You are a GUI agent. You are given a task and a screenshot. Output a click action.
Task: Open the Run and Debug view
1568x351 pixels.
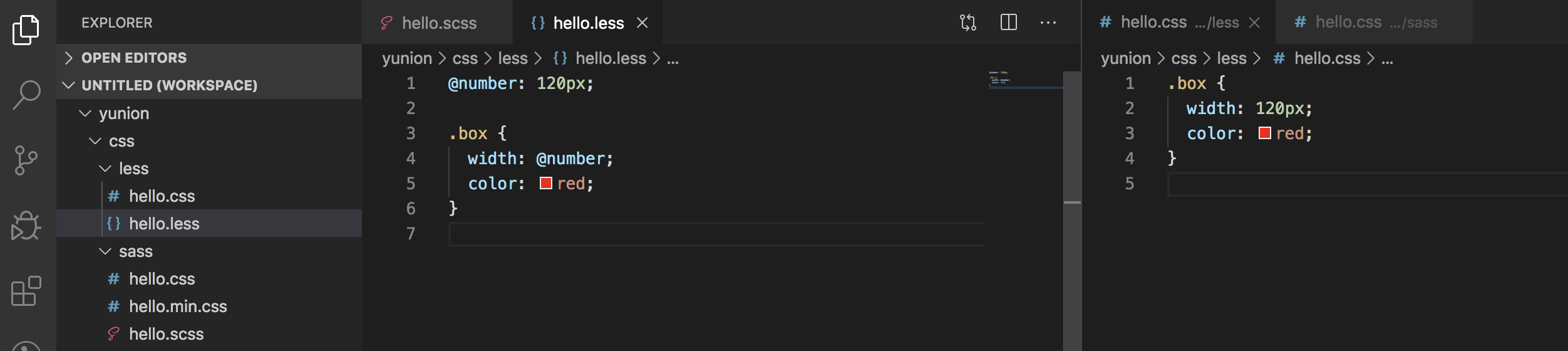pos(26,226)
